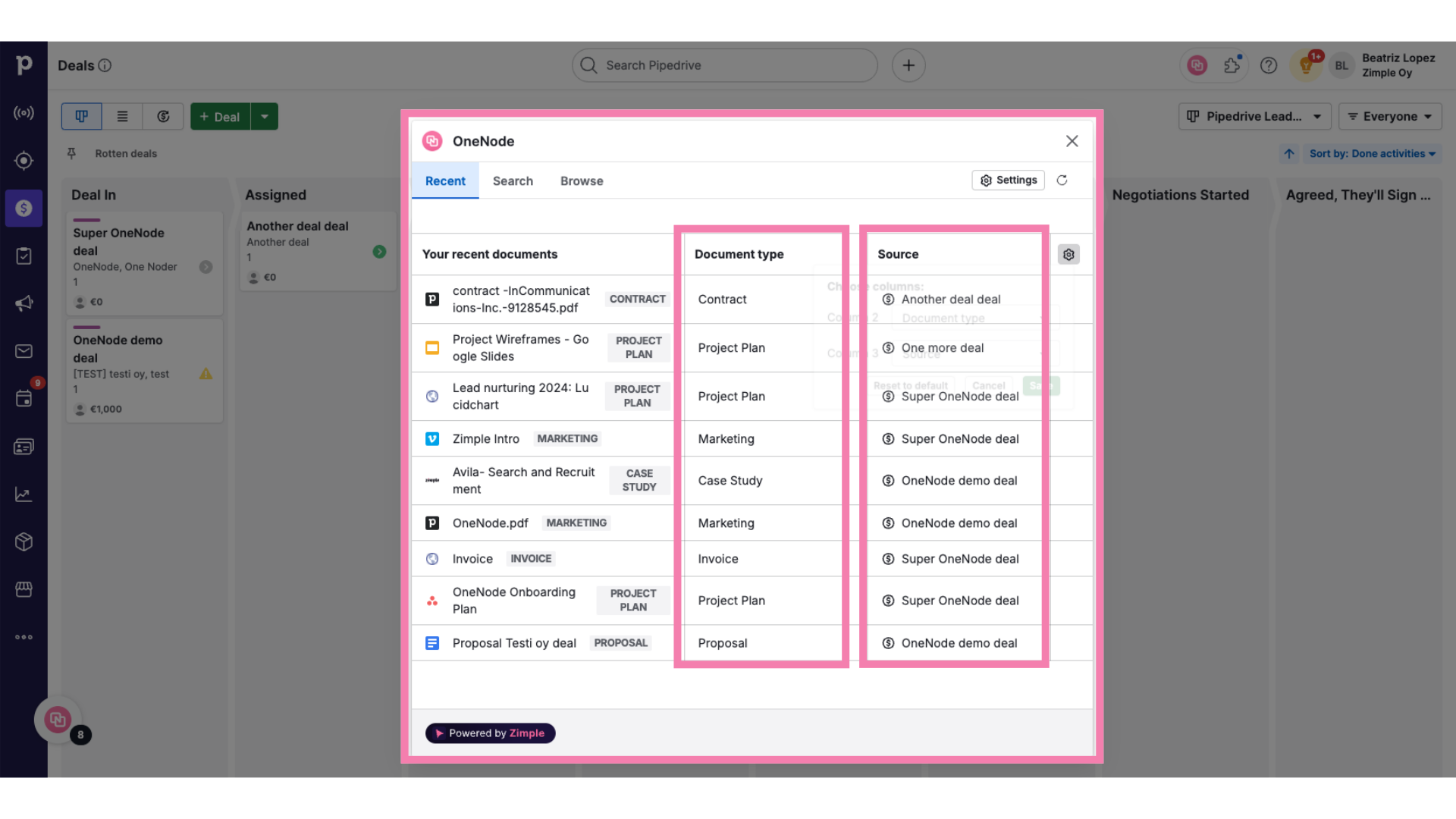The width and height of the screenshot is (1456, 819).
Task: Click Powered by Zimple badge
Action: tap(490, 733)
